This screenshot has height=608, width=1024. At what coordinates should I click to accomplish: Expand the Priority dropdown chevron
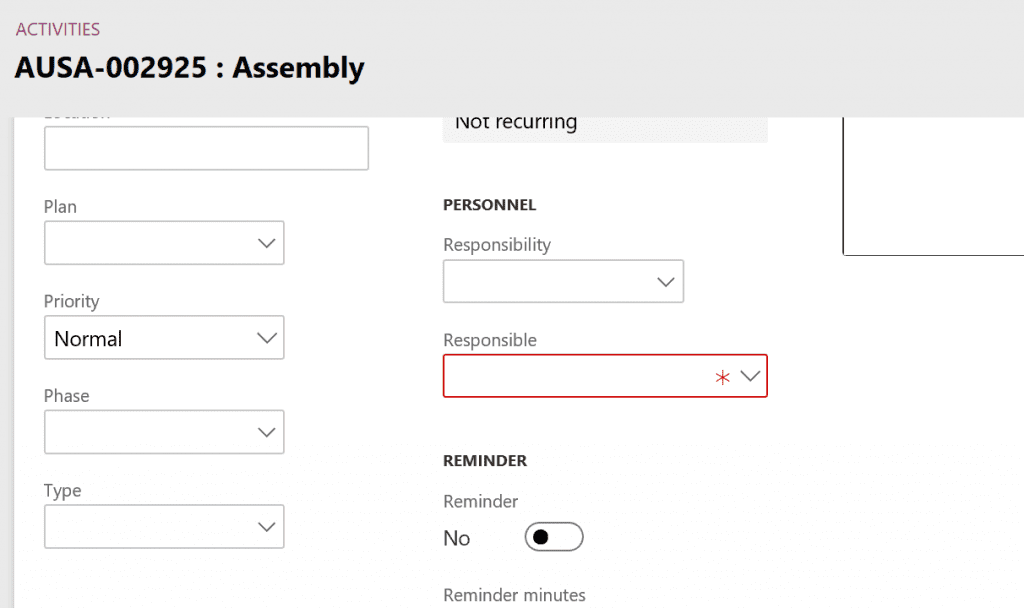click(x=266, y=338)
